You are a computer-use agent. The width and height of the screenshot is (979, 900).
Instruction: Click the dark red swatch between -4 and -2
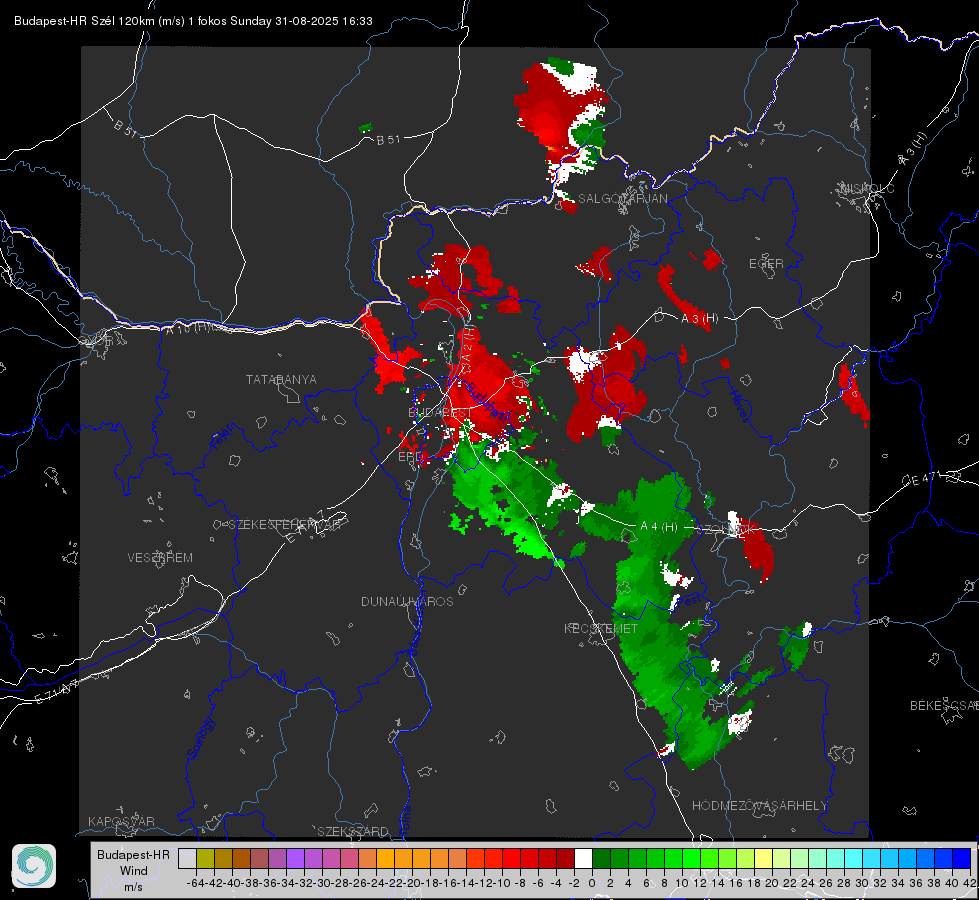[565, 859]
